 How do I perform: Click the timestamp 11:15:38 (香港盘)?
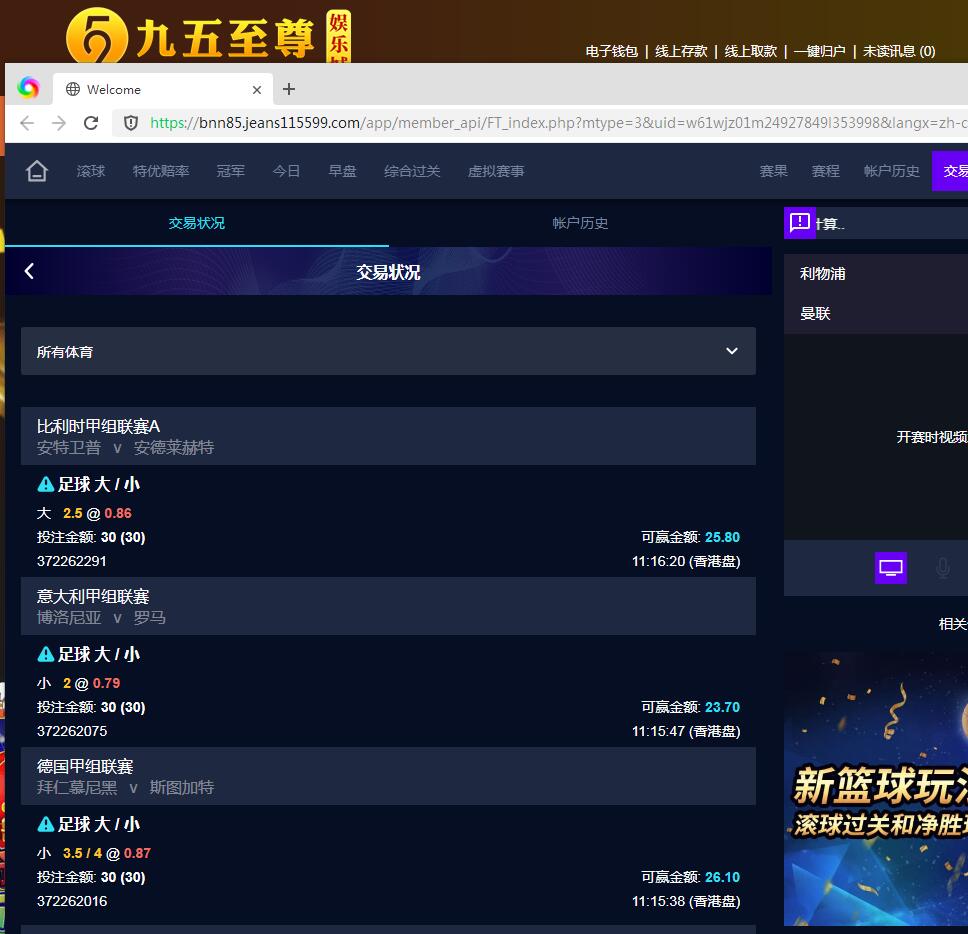click(x=686, y=901)
